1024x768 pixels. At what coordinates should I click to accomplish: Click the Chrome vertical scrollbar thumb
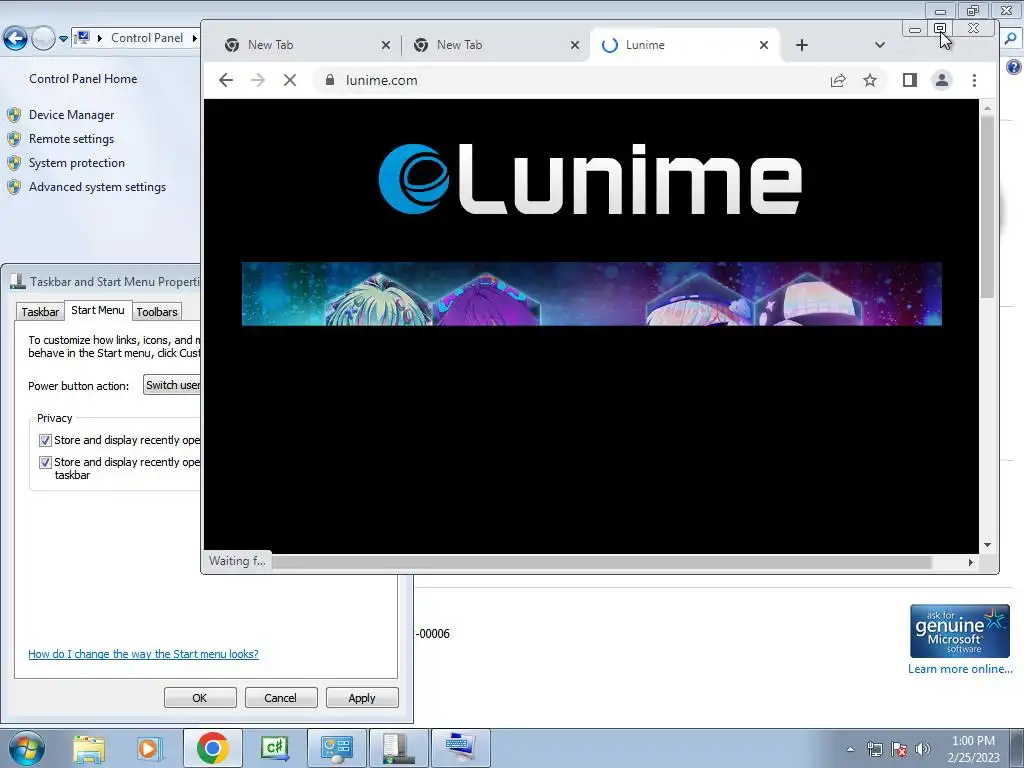point(987,207)
